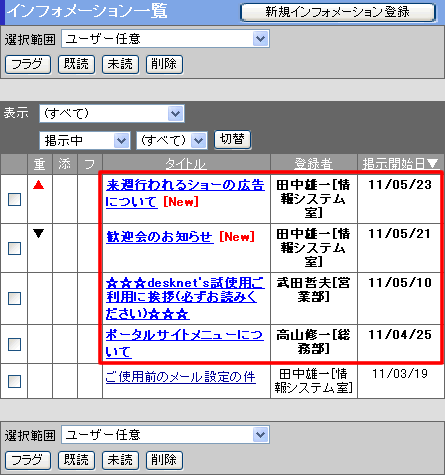Open bottom 選択範囲 ユーザー任意 dropdown
Image resolution: width=445 pixels, height=475 pixels.
click(x=165, y=435)
